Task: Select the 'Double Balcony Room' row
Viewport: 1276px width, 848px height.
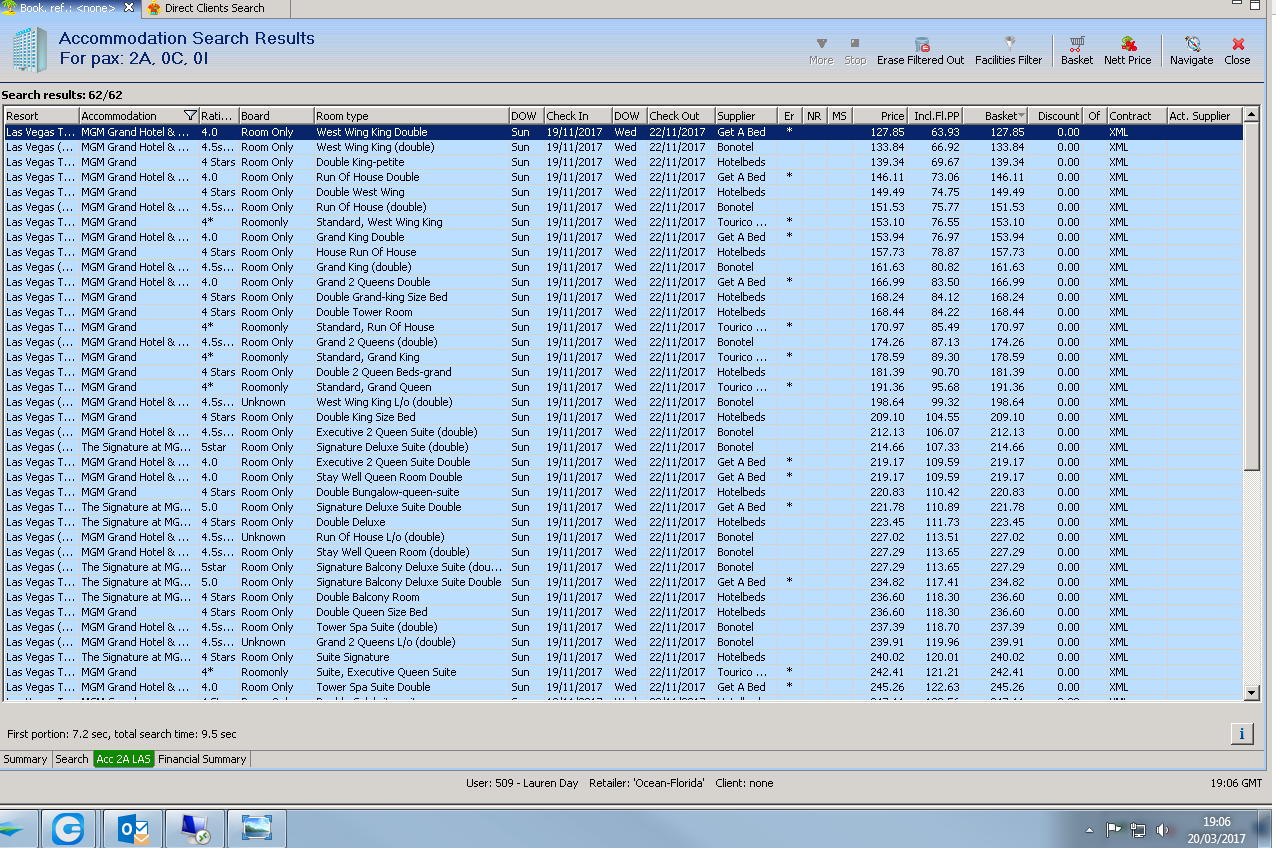Action: [622, 597]
